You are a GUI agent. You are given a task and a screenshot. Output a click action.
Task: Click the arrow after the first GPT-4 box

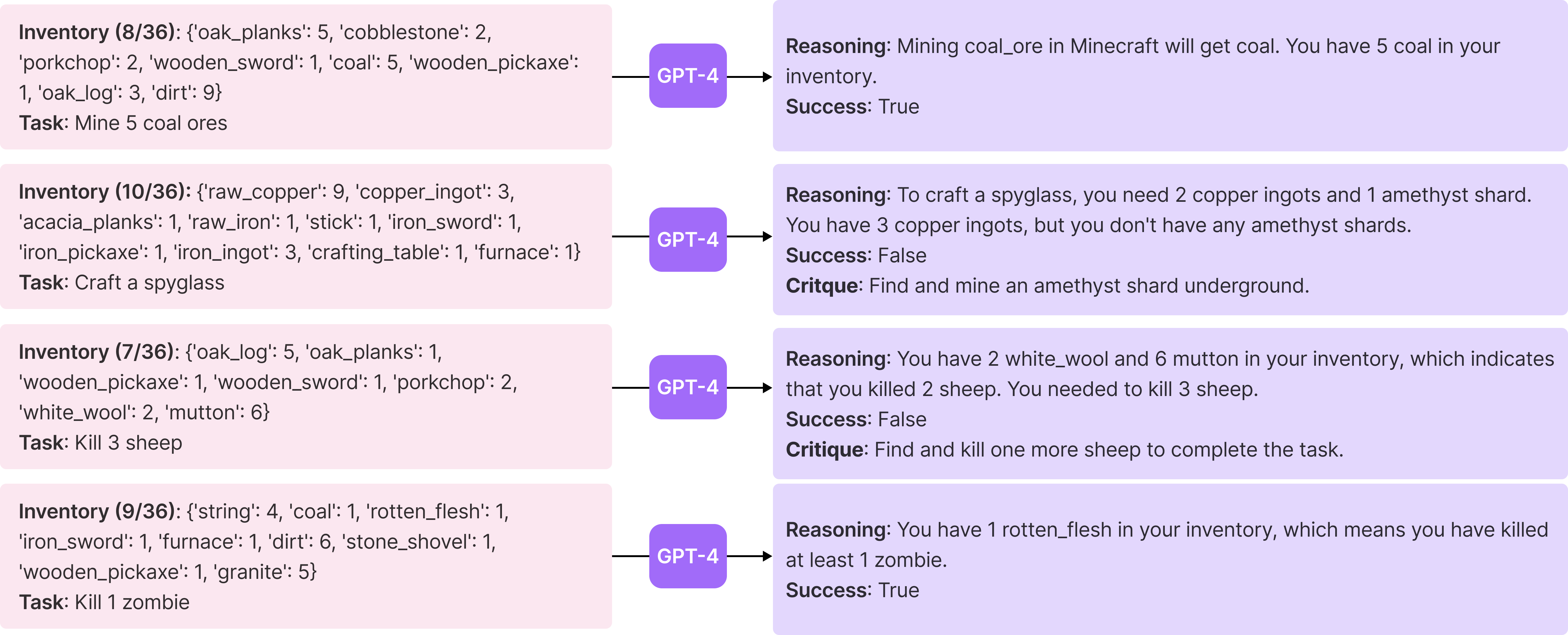[749, 77]
